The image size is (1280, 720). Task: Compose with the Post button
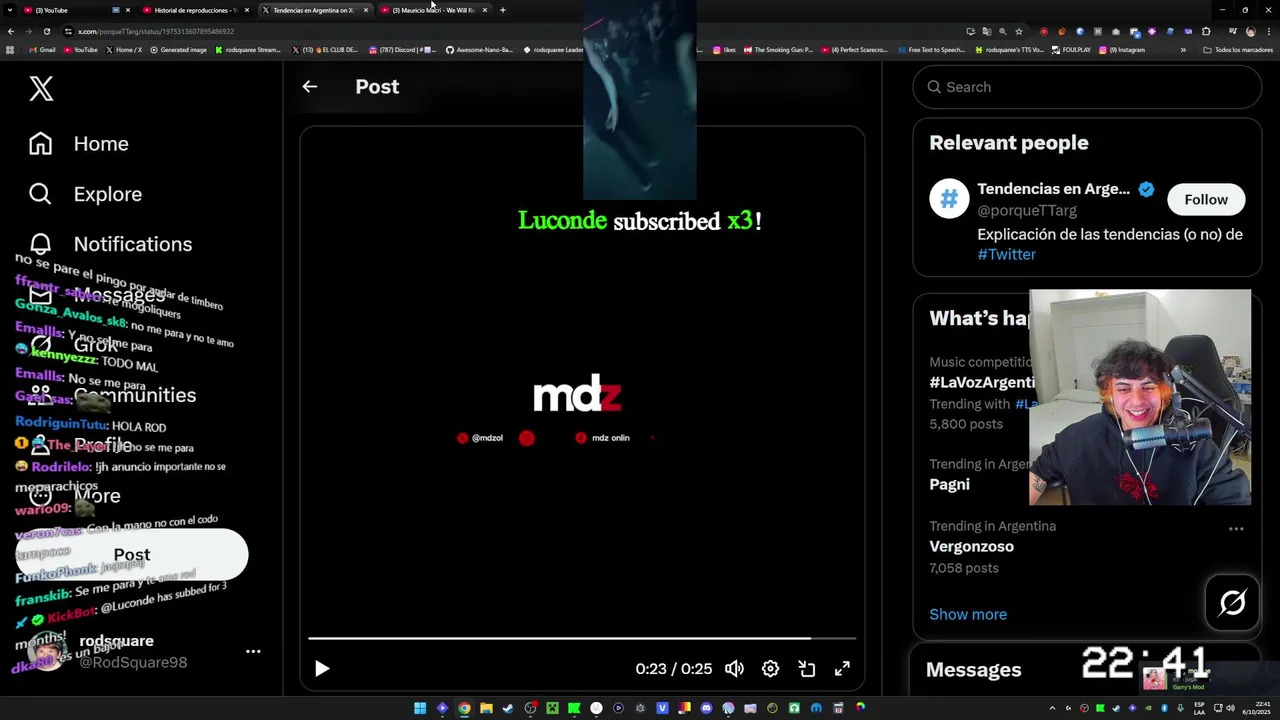[x=132, y=555]
